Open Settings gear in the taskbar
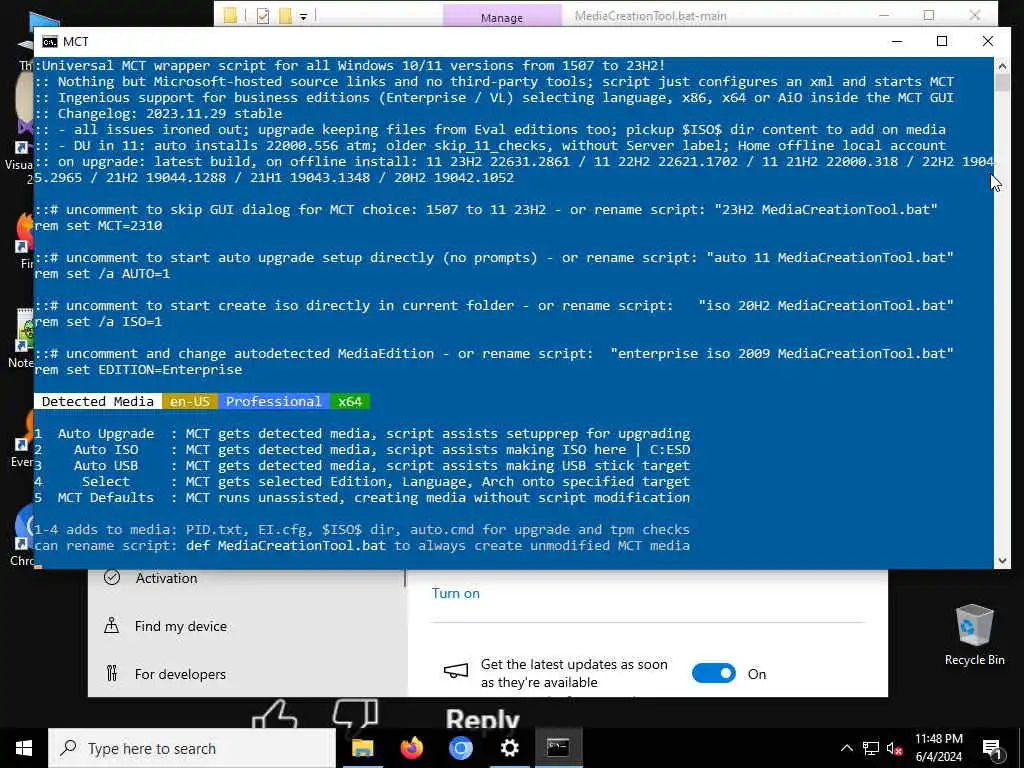 tap(509, 748)
